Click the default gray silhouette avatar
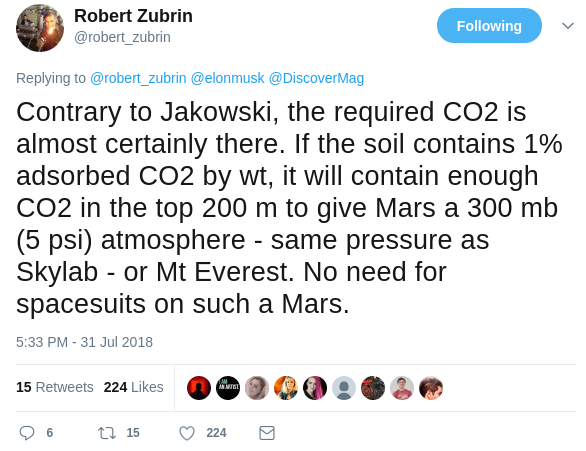The image size is (586, 451). (x=344, y=388)
